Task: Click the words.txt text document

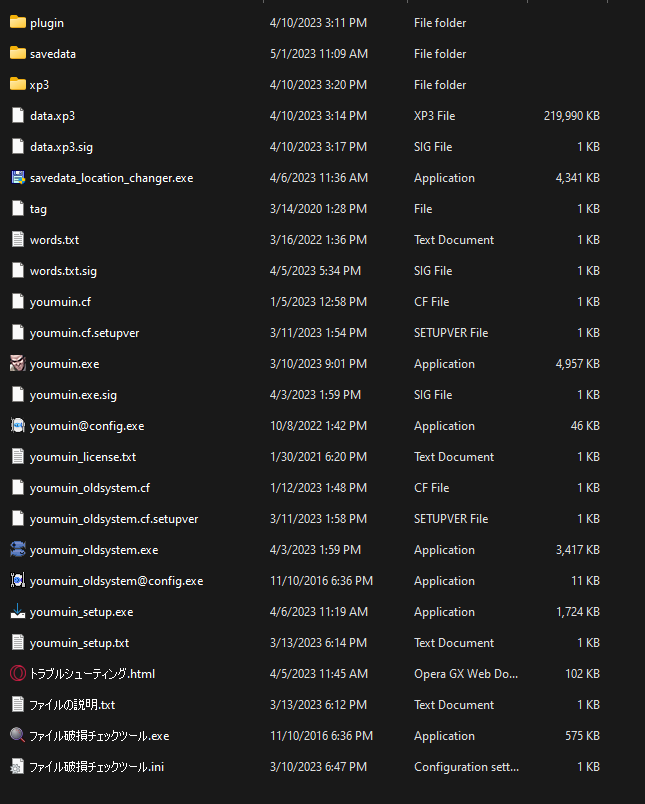Action: click(54, 240)
